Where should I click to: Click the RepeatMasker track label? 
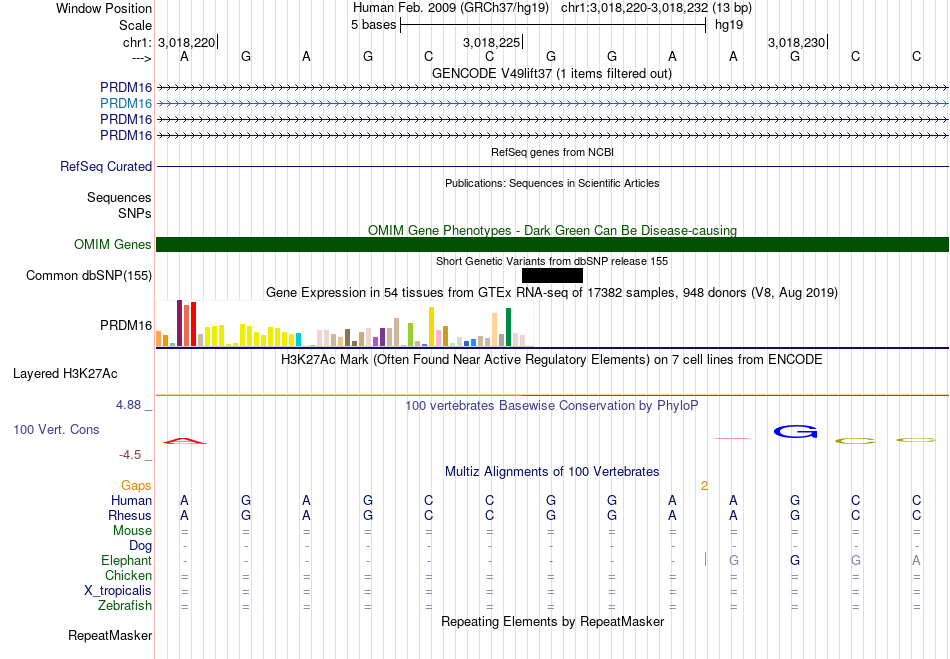[110, 635]
